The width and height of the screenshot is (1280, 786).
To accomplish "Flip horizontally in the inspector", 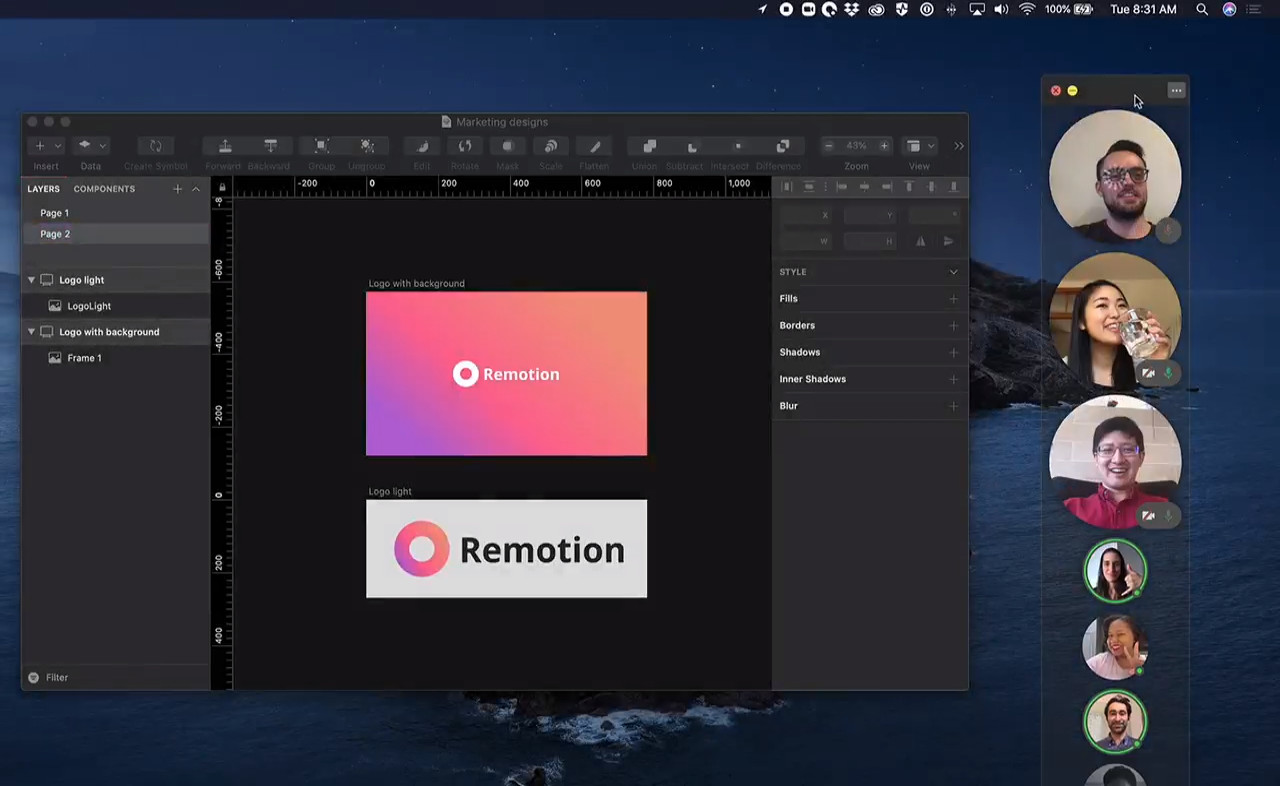I will point(921,241).
